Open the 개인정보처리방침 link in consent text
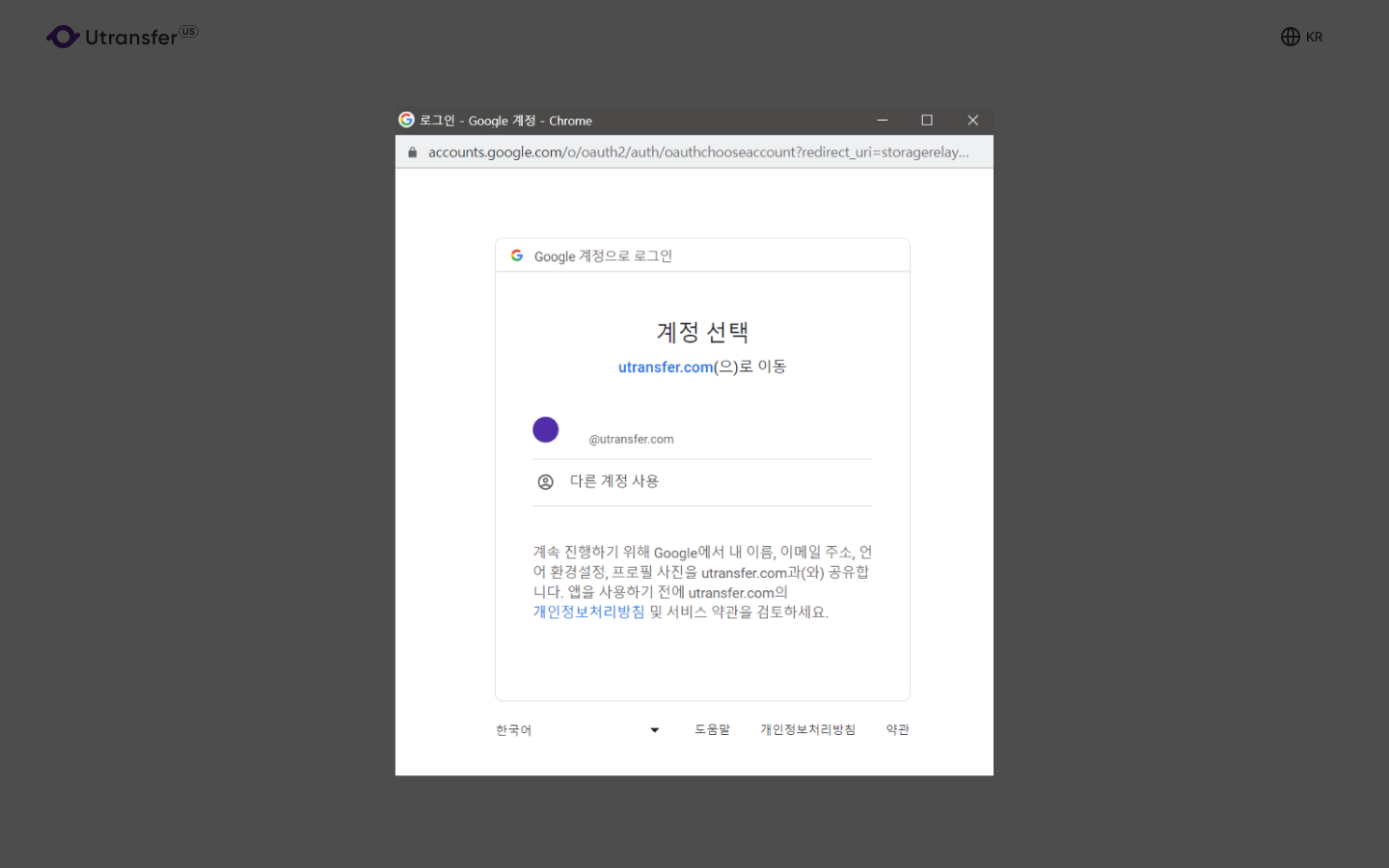This screenshot has width=1389, height=868. point(588,611)
